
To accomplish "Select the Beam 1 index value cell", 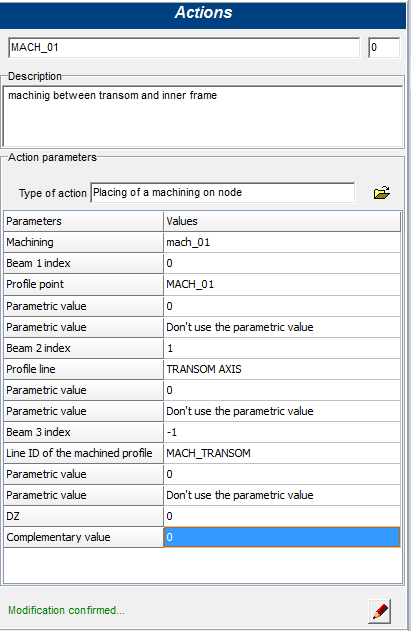I will pos(282,263).
